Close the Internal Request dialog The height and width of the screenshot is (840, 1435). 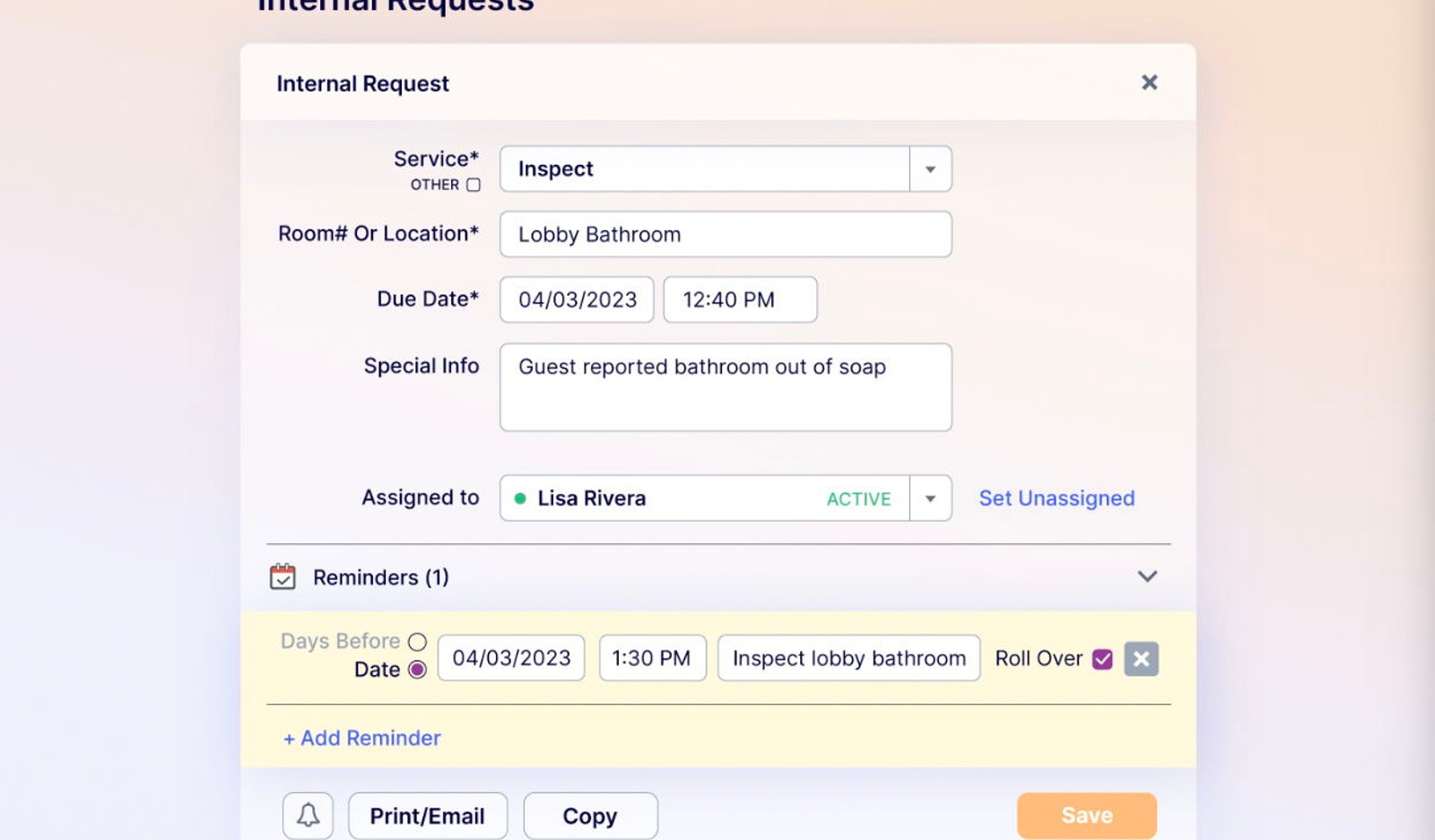point(1149,82)
